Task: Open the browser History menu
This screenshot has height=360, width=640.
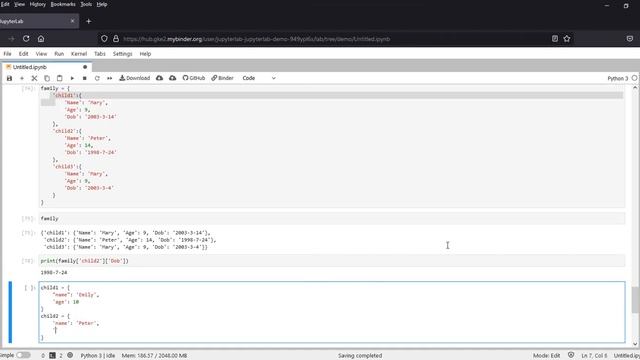Action: (x=38, y=4)
